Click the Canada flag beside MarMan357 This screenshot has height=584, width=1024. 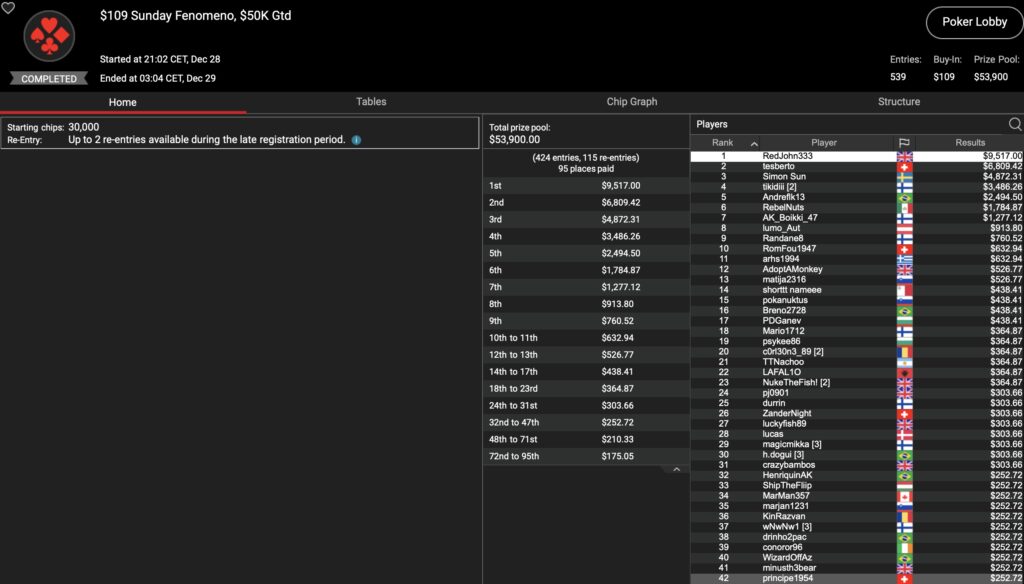coord(904,496)
